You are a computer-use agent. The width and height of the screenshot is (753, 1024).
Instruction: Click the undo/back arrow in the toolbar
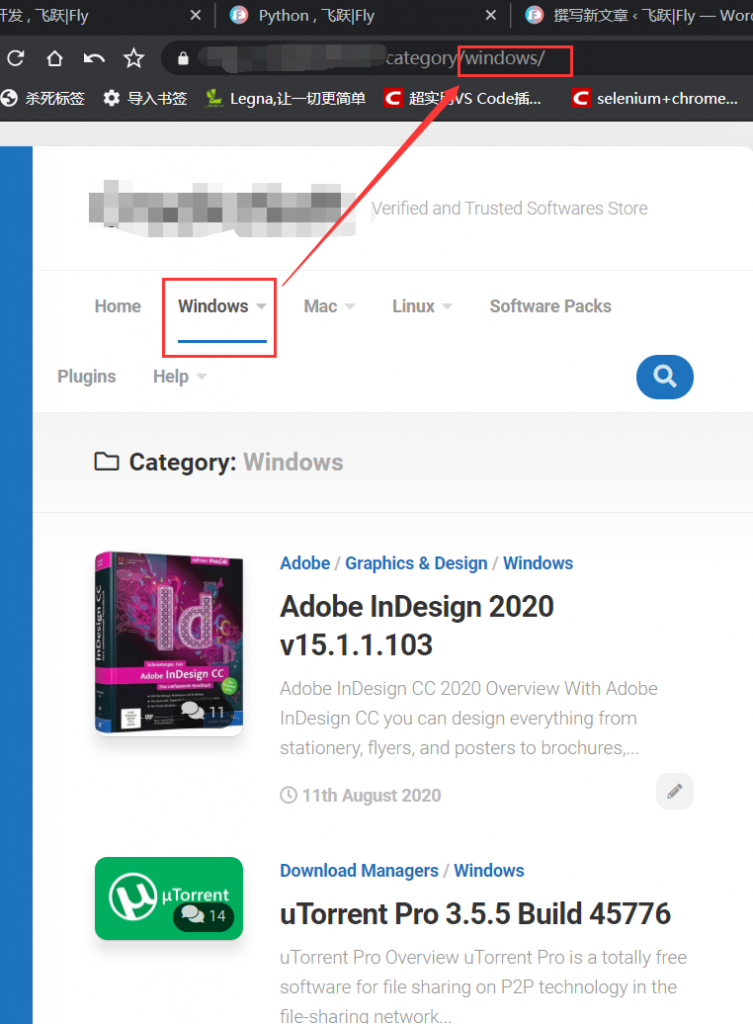tap(94, 58)
